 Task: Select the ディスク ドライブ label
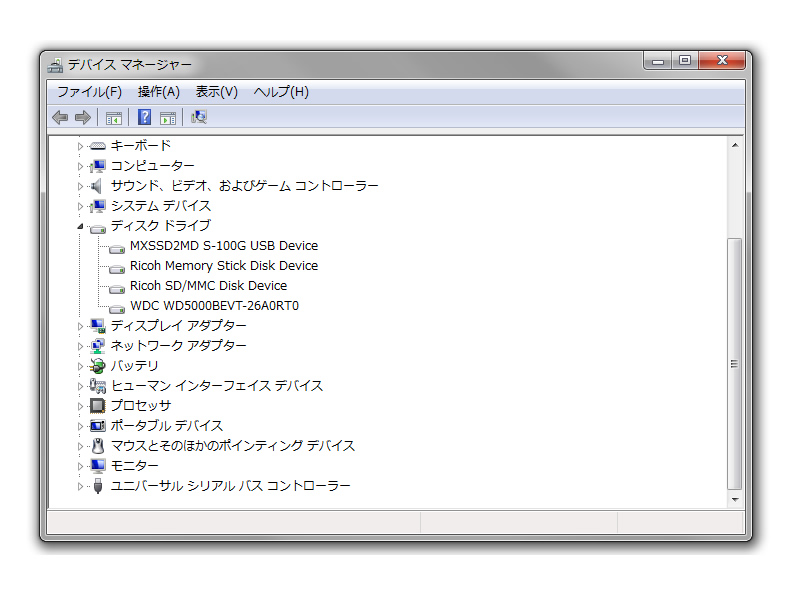pyautogui.click(x=161, y=226)
